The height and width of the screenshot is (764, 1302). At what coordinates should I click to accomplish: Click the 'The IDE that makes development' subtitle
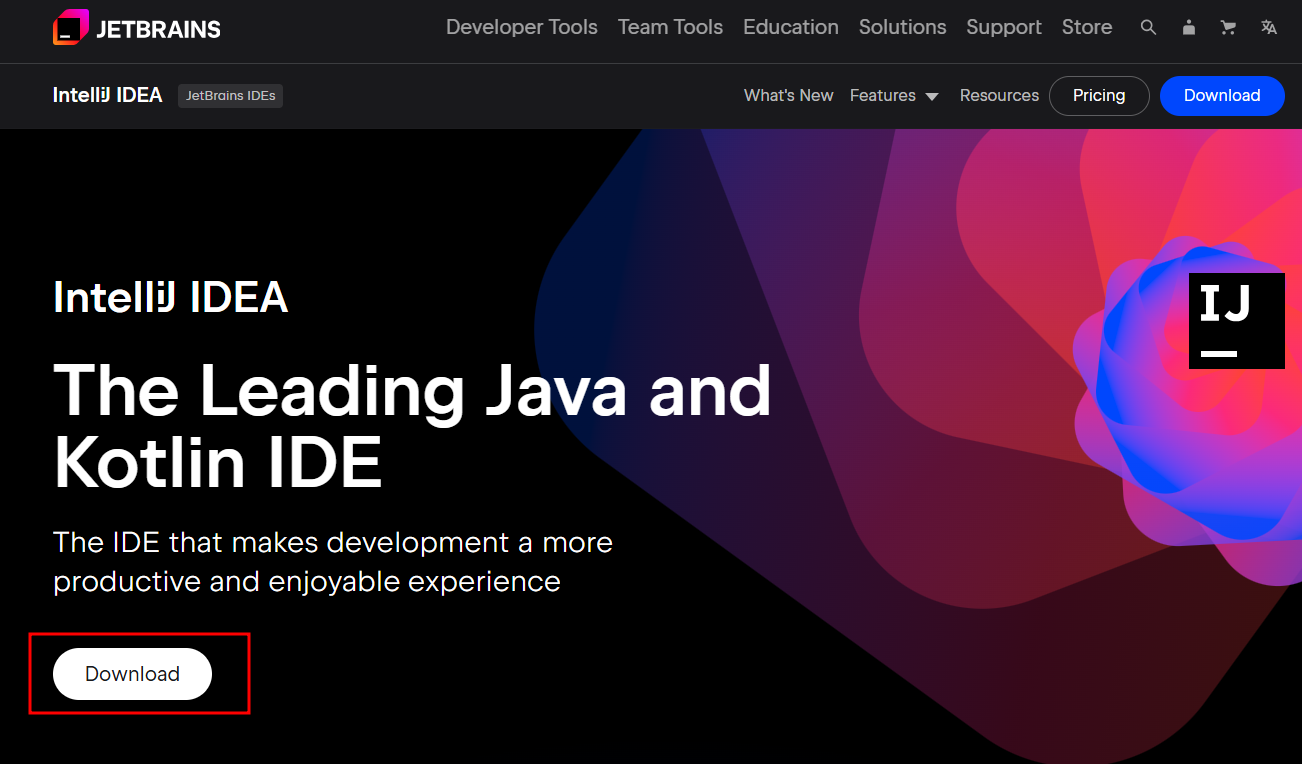[333, 561]
